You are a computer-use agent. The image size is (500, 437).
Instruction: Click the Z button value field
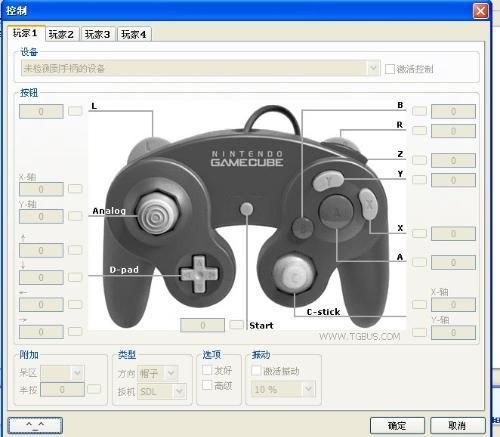pyautogui.click(x=453, y=160)
